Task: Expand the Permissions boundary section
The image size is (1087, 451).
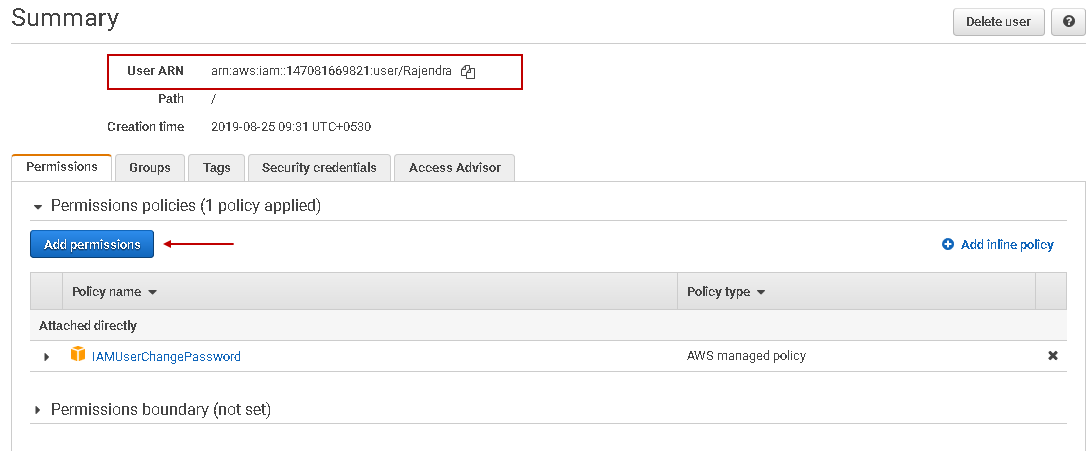Action: [39, 410]
